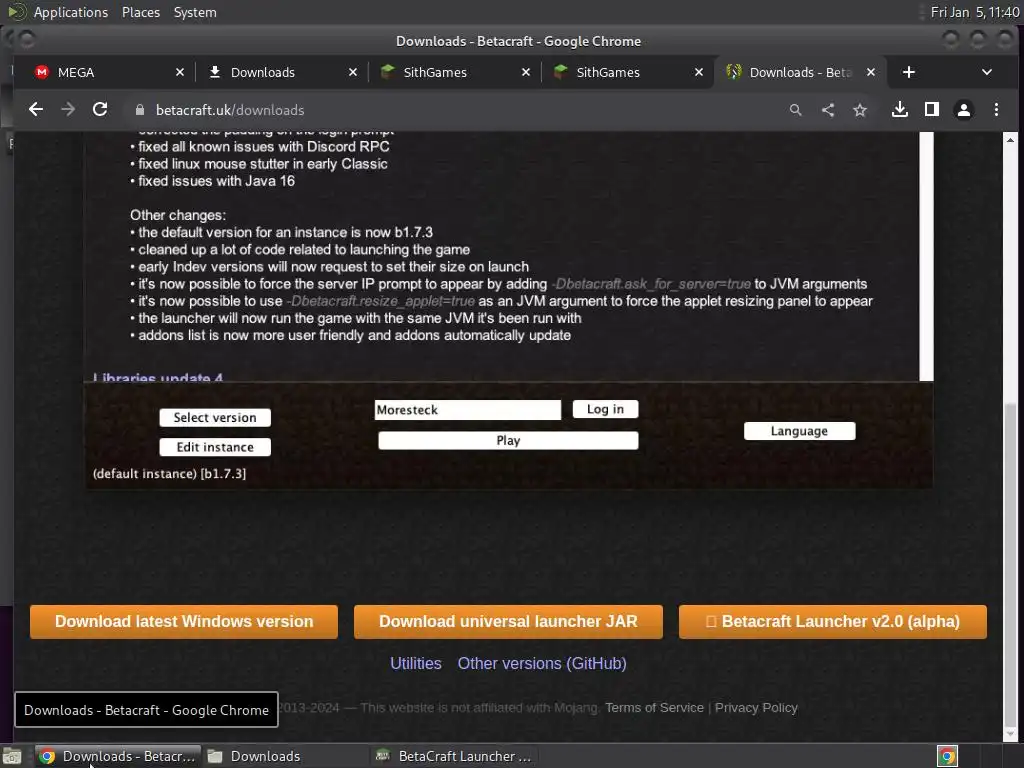This screenshot has height=768, width=1024.
Task: Switch to BetaCraft Launcher taskbar entry
Action: [x=454, y=756]
